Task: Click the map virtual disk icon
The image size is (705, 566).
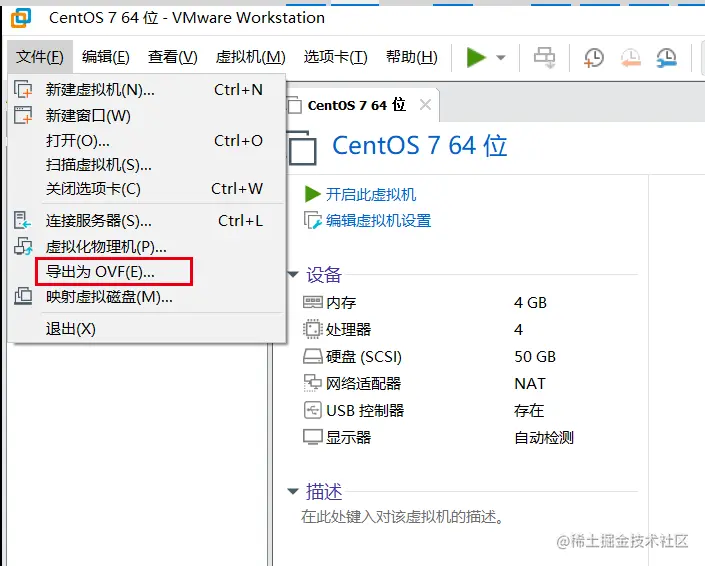Action: pyautogui.click(x=23, y=296)
